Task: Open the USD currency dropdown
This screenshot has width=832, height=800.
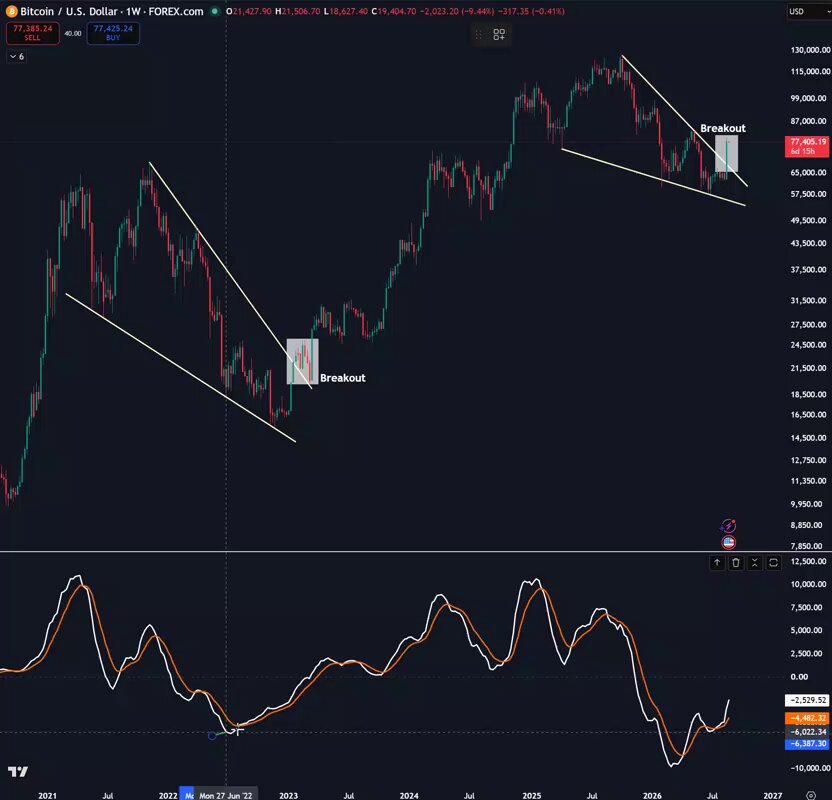Action: (808, 11)
